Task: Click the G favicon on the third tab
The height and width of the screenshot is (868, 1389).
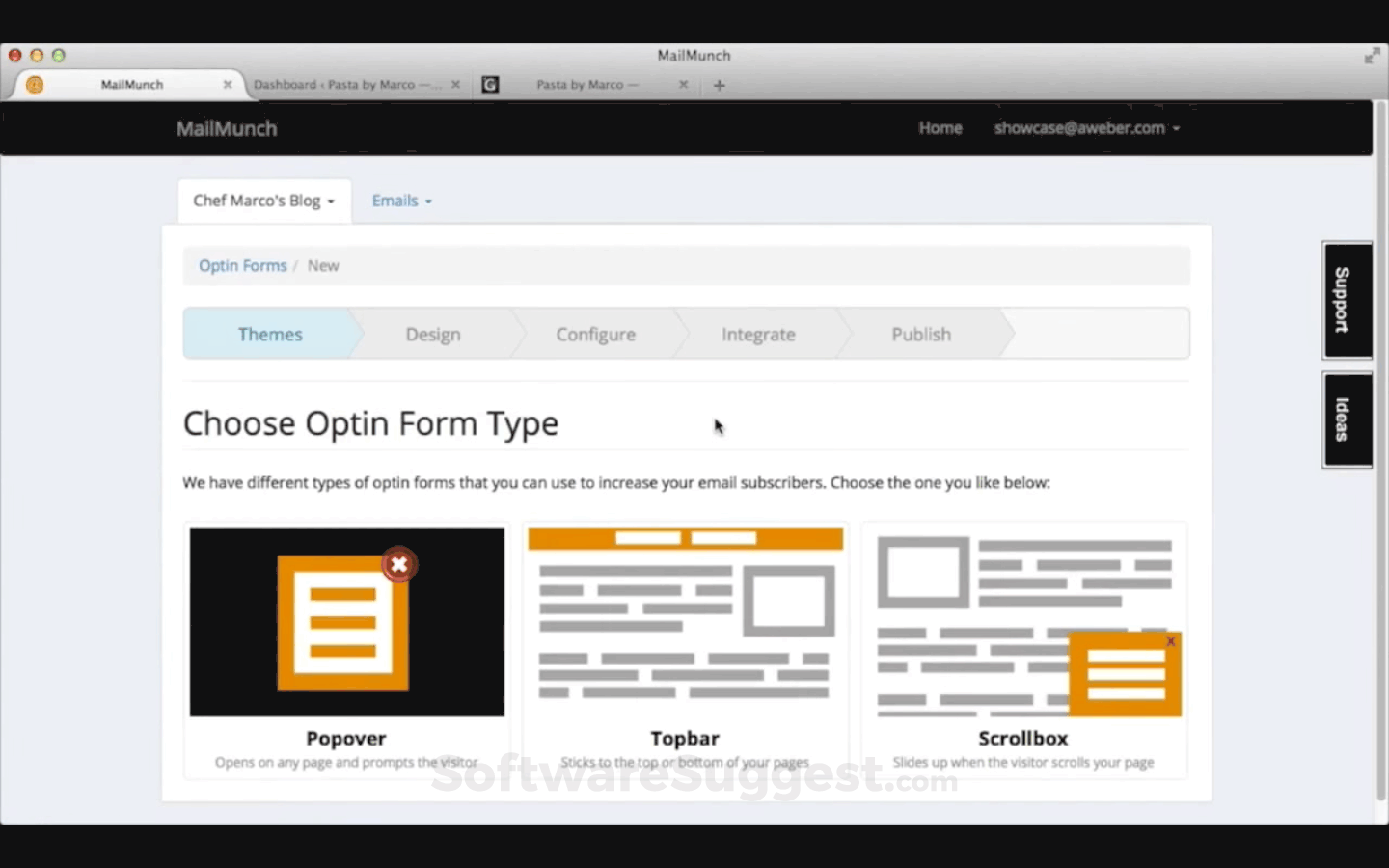Action: point(490,85)
